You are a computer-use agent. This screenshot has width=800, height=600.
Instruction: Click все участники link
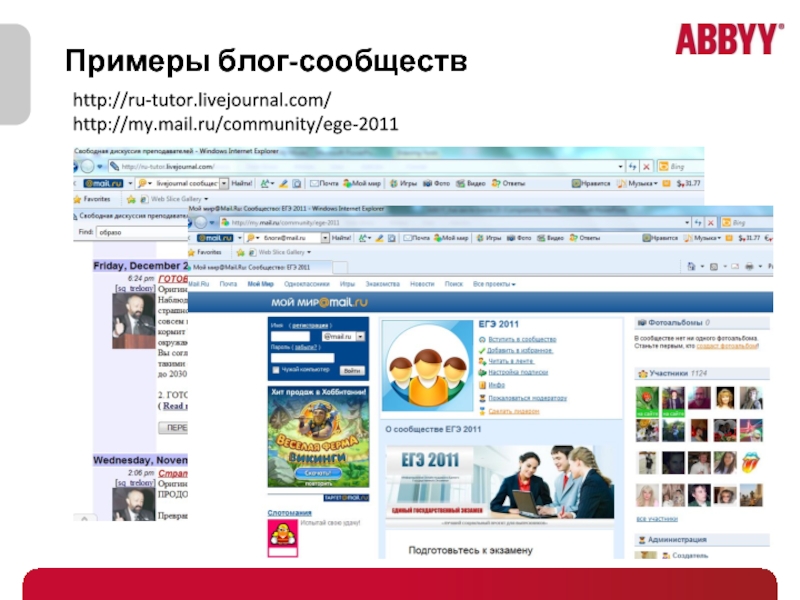click(657, 518)
